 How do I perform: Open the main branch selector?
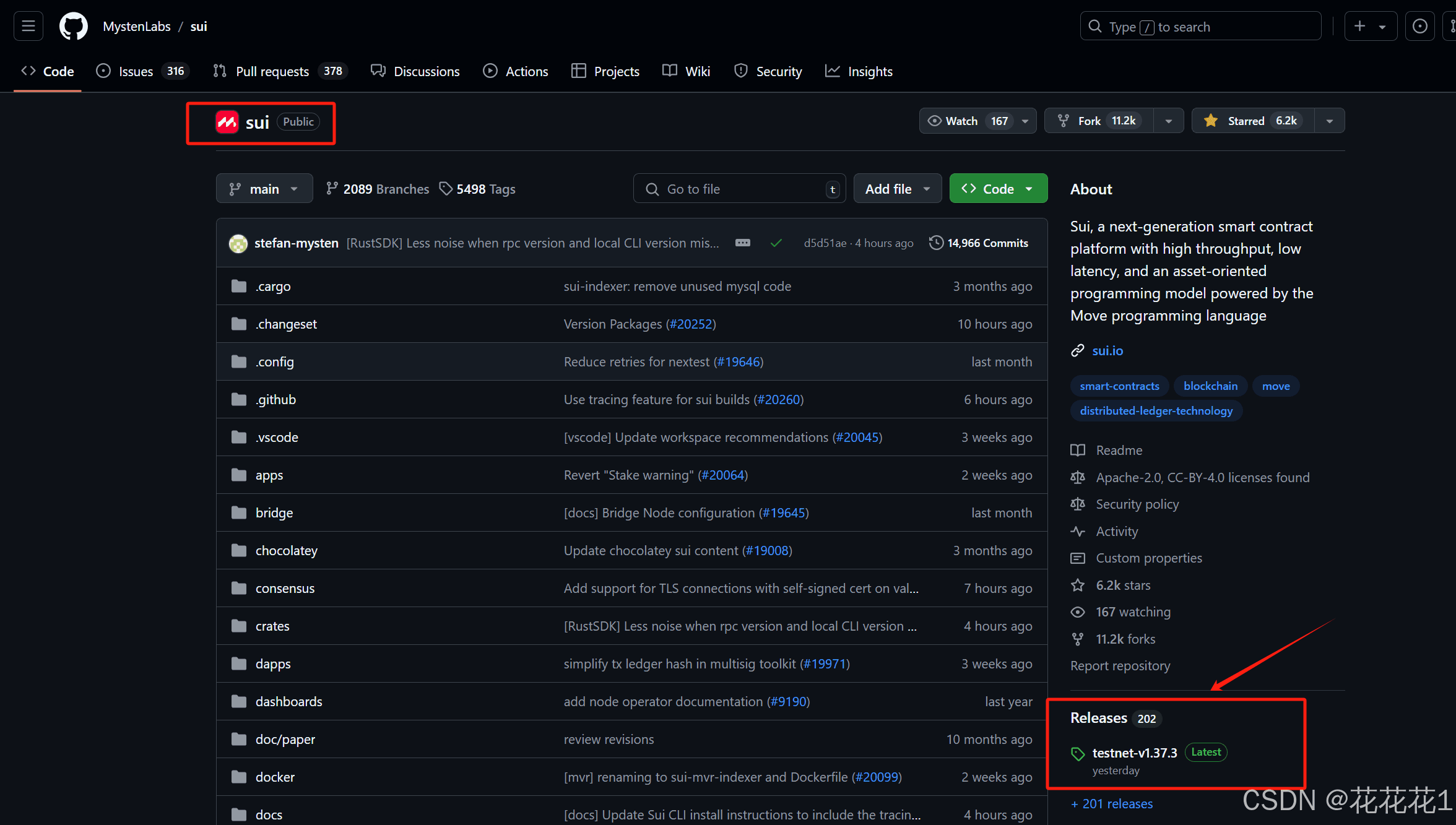pos(264,188)
